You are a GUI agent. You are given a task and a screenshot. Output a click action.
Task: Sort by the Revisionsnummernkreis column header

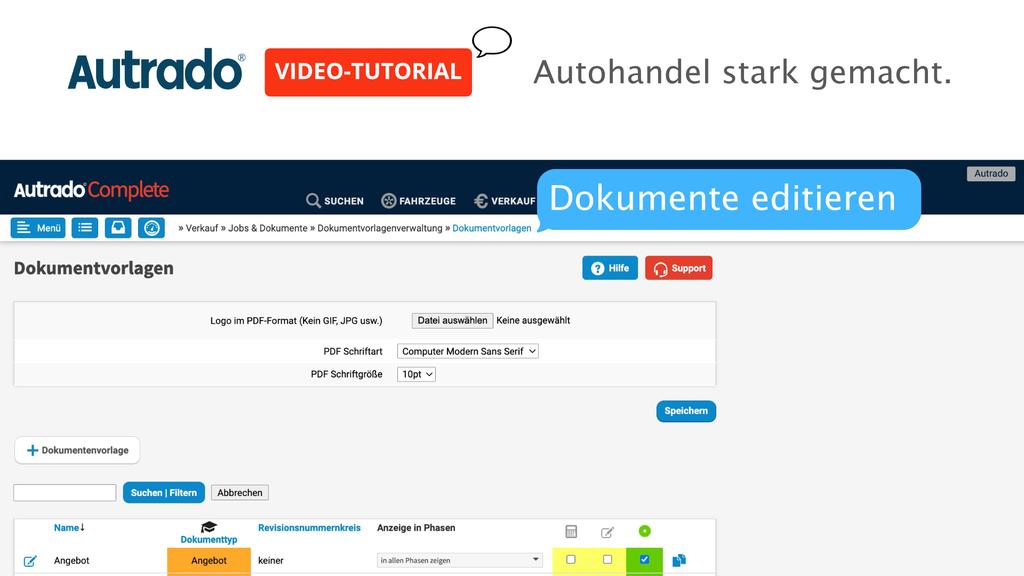[x=309, y=528]
